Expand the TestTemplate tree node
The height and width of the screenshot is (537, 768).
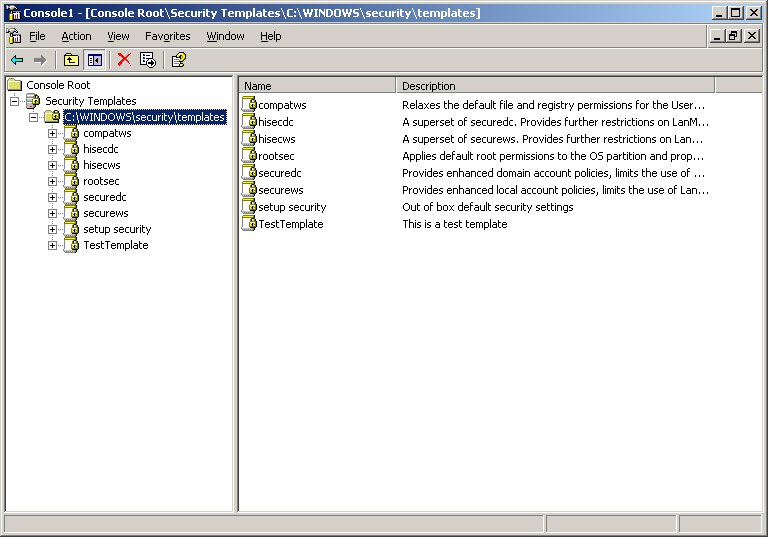pos(53,245)
